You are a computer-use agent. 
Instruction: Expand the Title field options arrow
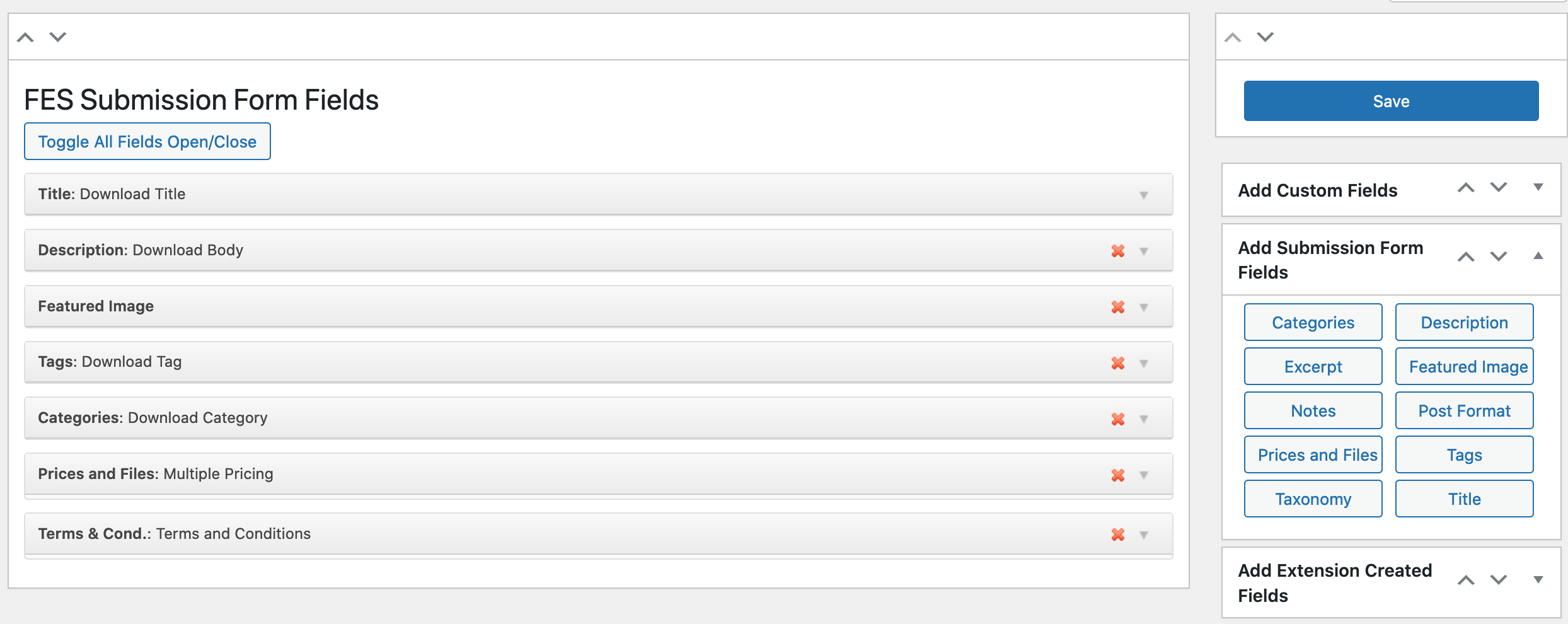1144,195
